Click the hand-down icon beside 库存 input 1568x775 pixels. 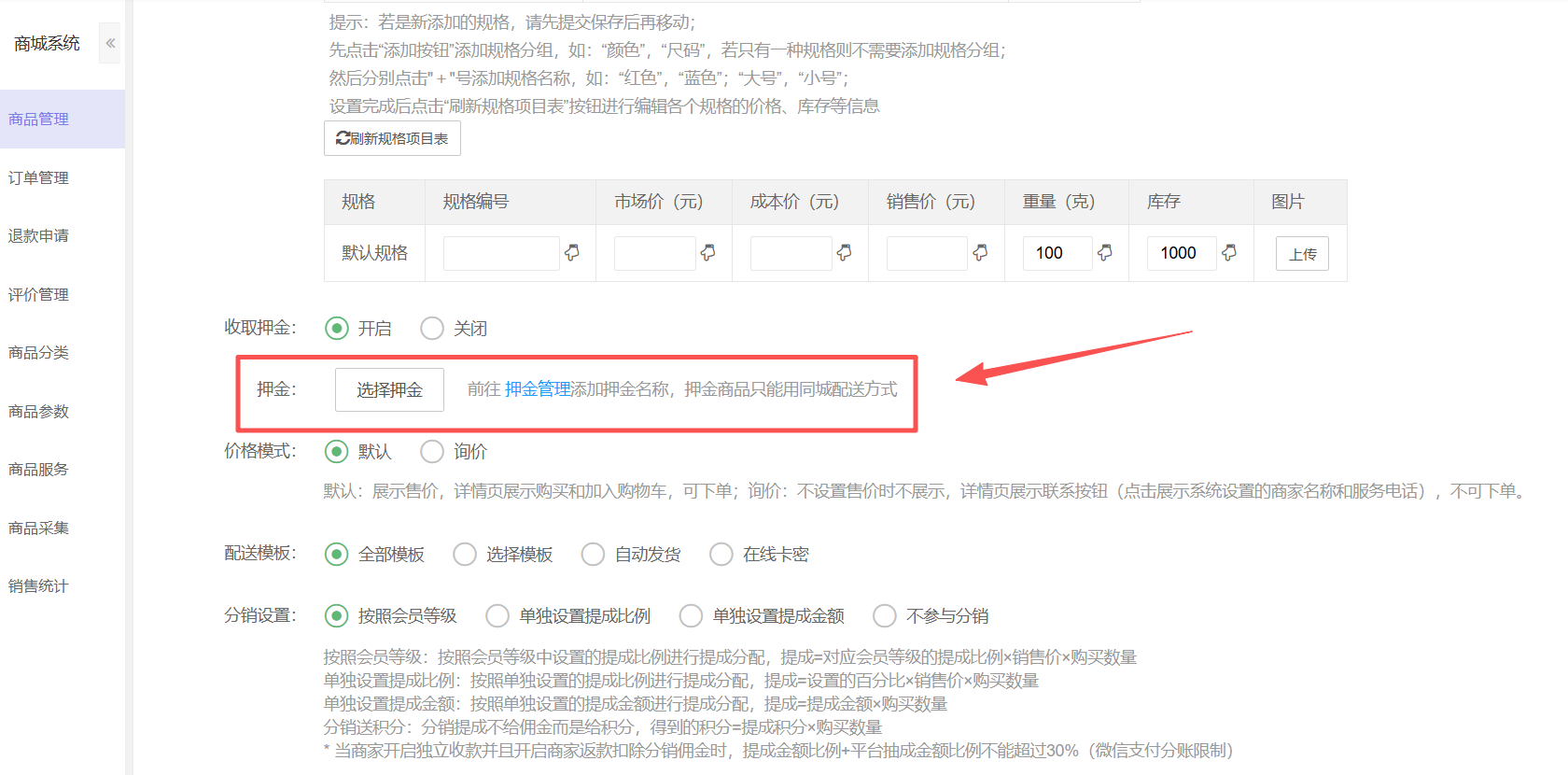pos(1229,252)
